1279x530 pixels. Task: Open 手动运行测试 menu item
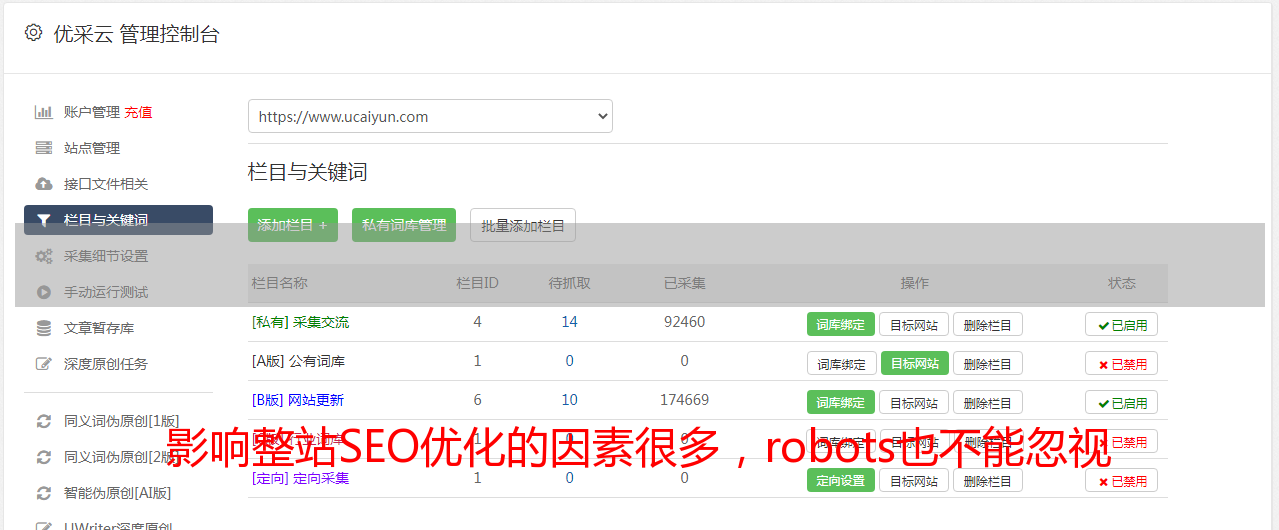click(106, 292)
